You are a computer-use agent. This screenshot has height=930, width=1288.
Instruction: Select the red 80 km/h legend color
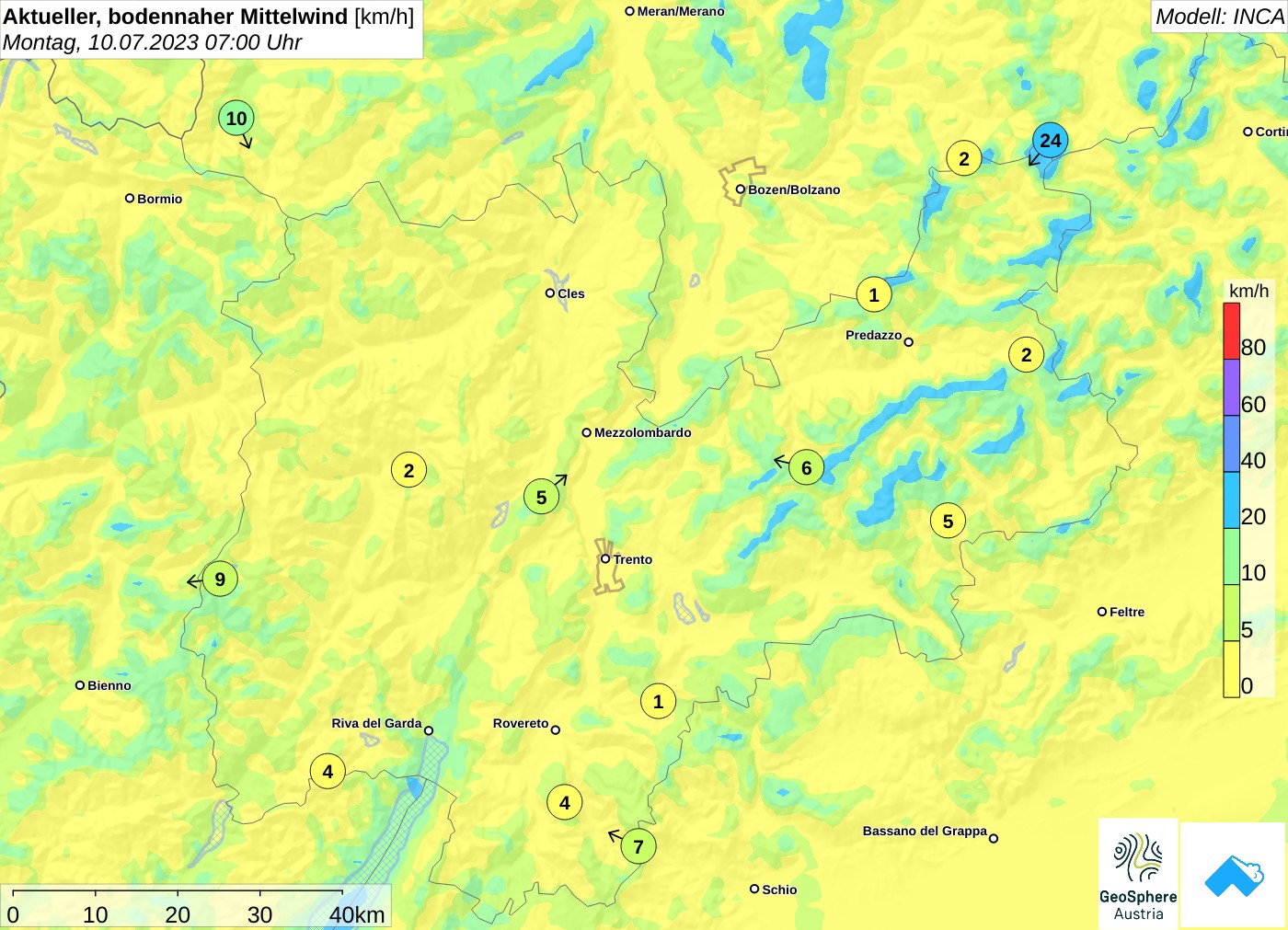coord(1231,331)
